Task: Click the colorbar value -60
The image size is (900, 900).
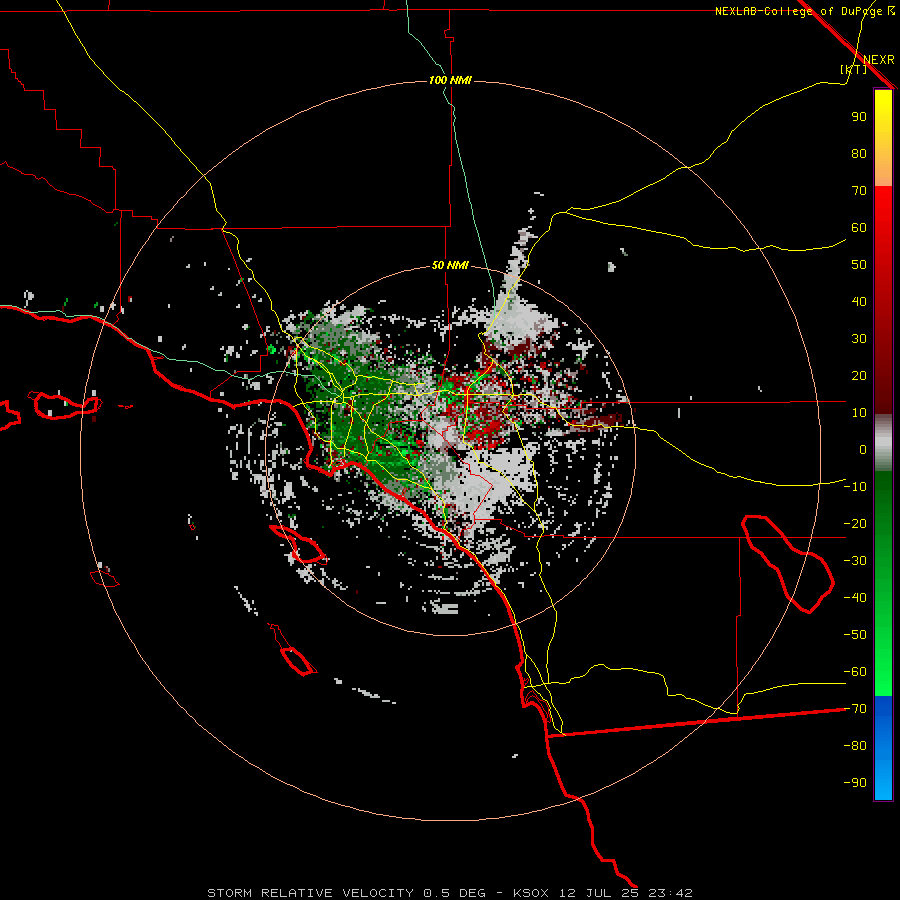Action: 855,672
